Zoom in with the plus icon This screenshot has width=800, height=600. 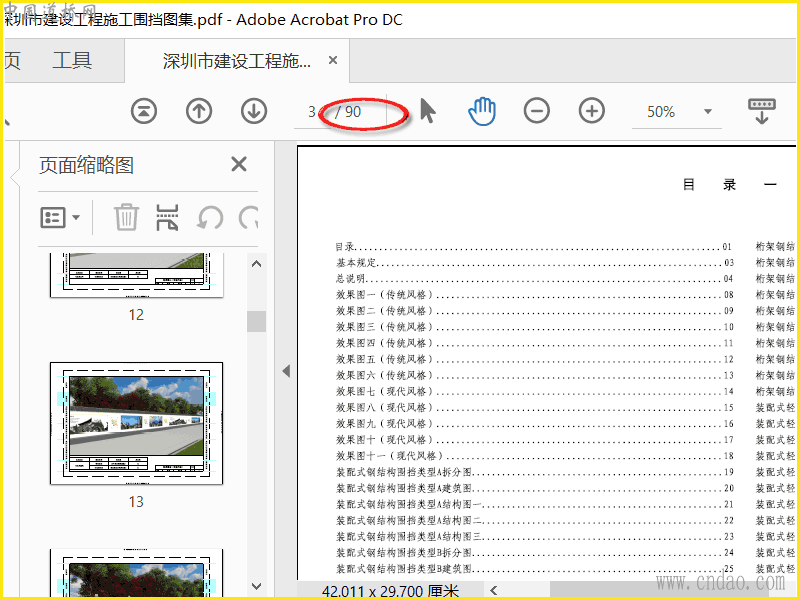tap(592, 111)
